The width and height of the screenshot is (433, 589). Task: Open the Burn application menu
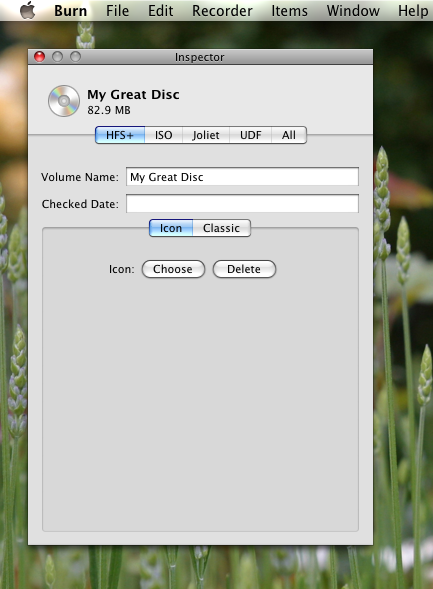(71, 11)
